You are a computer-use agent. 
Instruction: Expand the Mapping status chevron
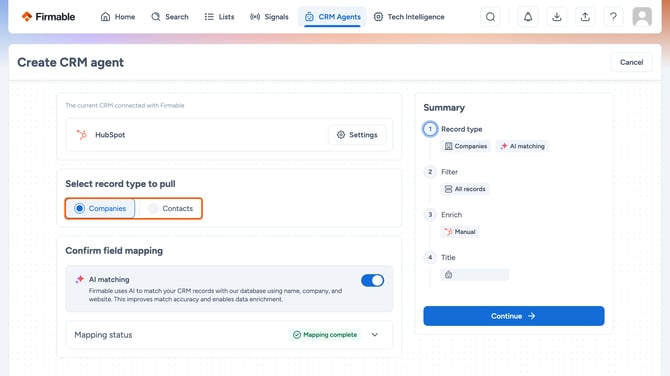[x=375, y=335]
